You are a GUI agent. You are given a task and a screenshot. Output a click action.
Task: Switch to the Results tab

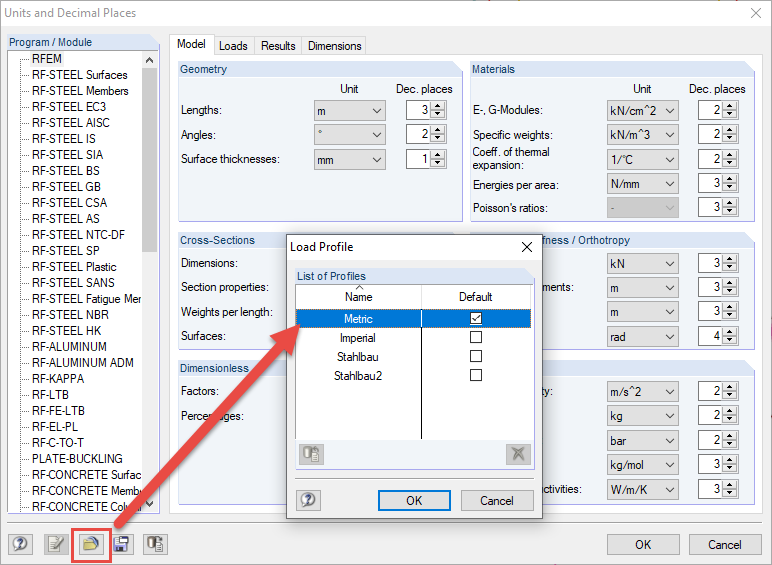[278, 46]
